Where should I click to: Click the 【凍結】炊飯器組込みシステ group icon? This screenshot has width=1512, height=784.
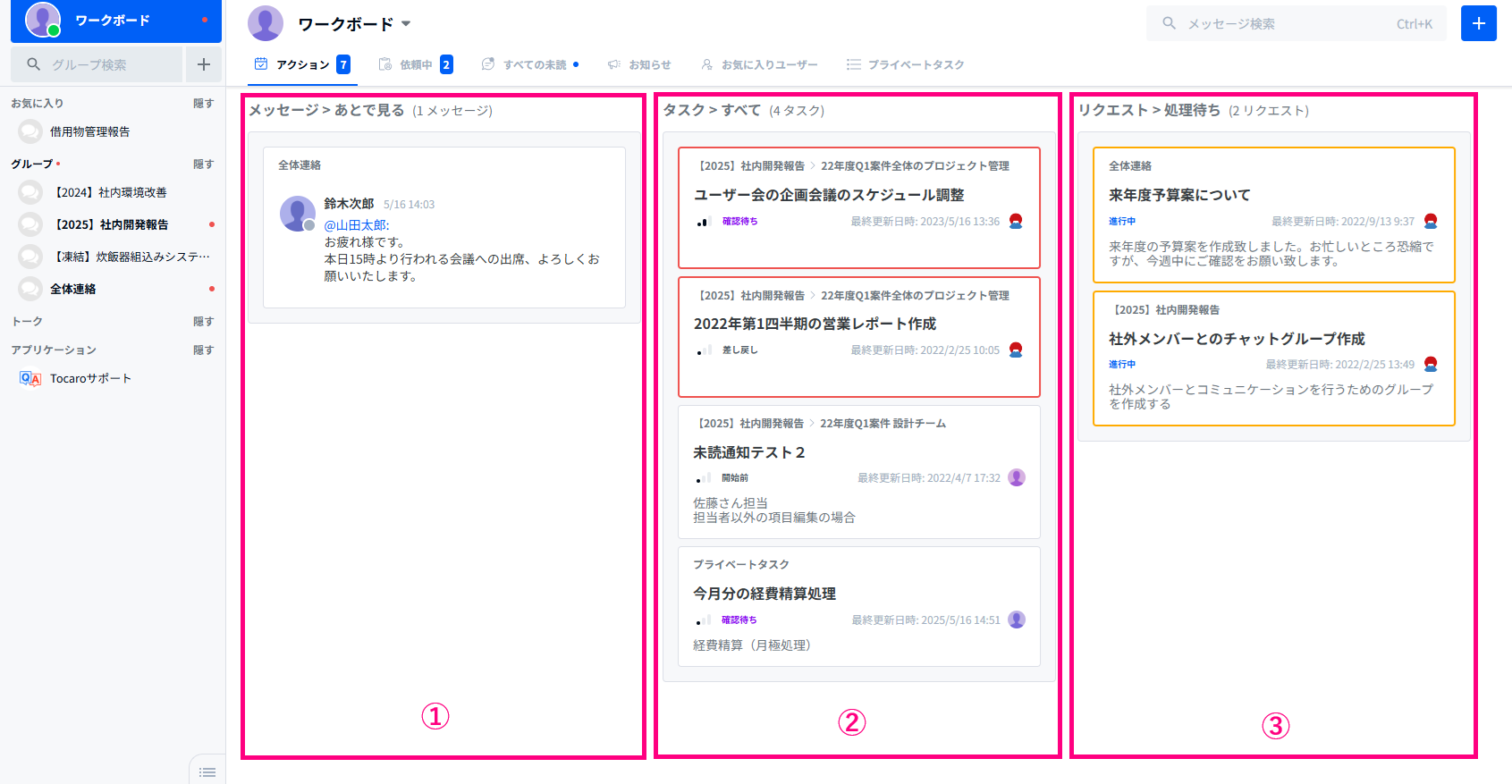coord(30,257)
